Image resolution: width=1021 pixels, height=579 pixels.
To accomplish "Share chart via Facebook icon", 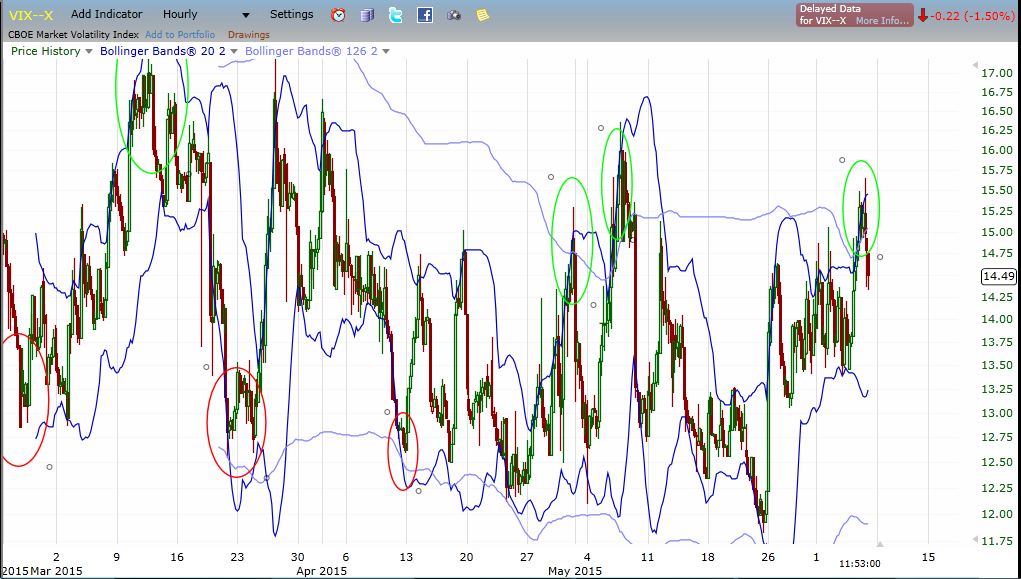I will [x=425, y=14].
